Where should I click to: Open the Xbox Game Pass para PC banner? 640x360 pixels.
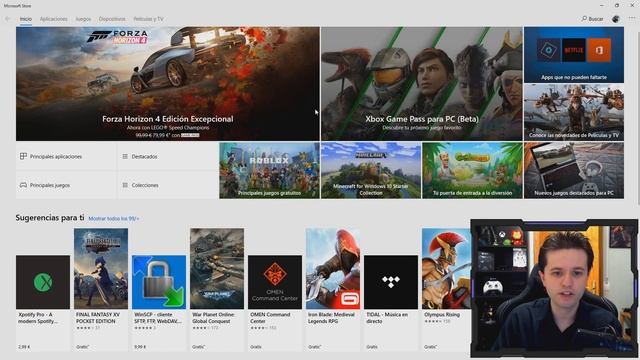tap(422, 84)
